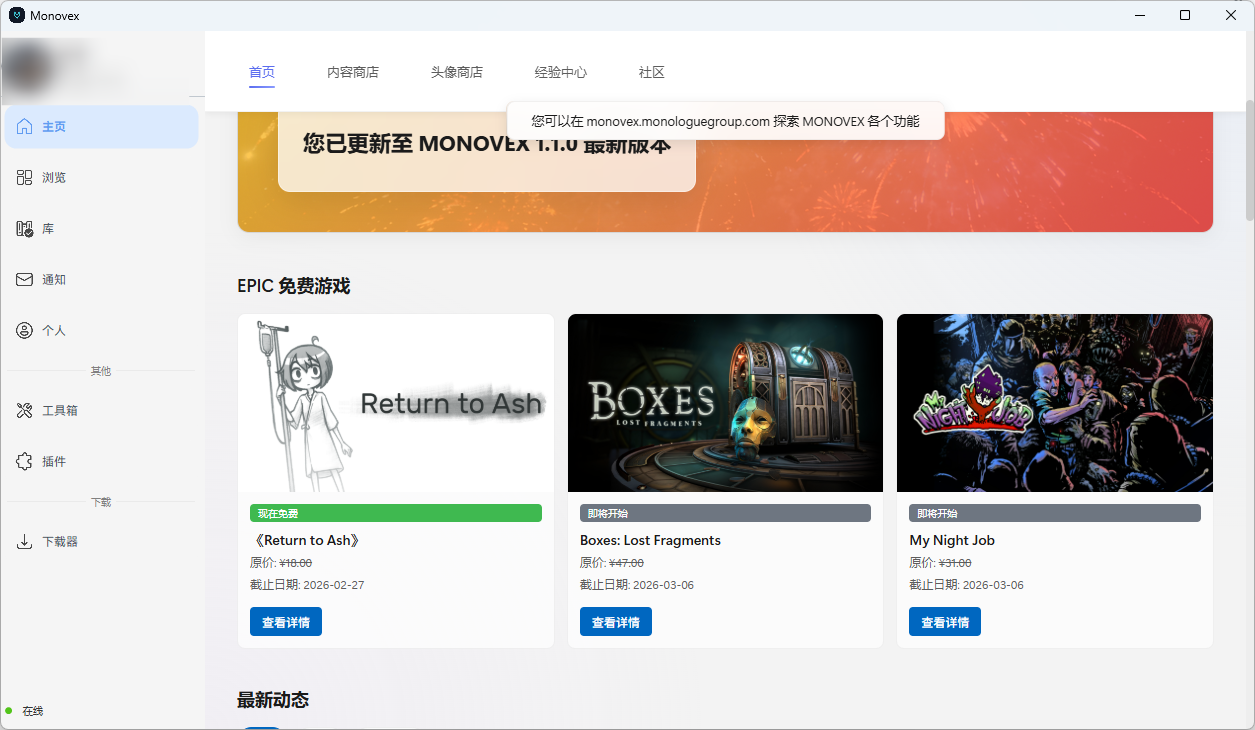Go to the 经验中心 tab

561,73
